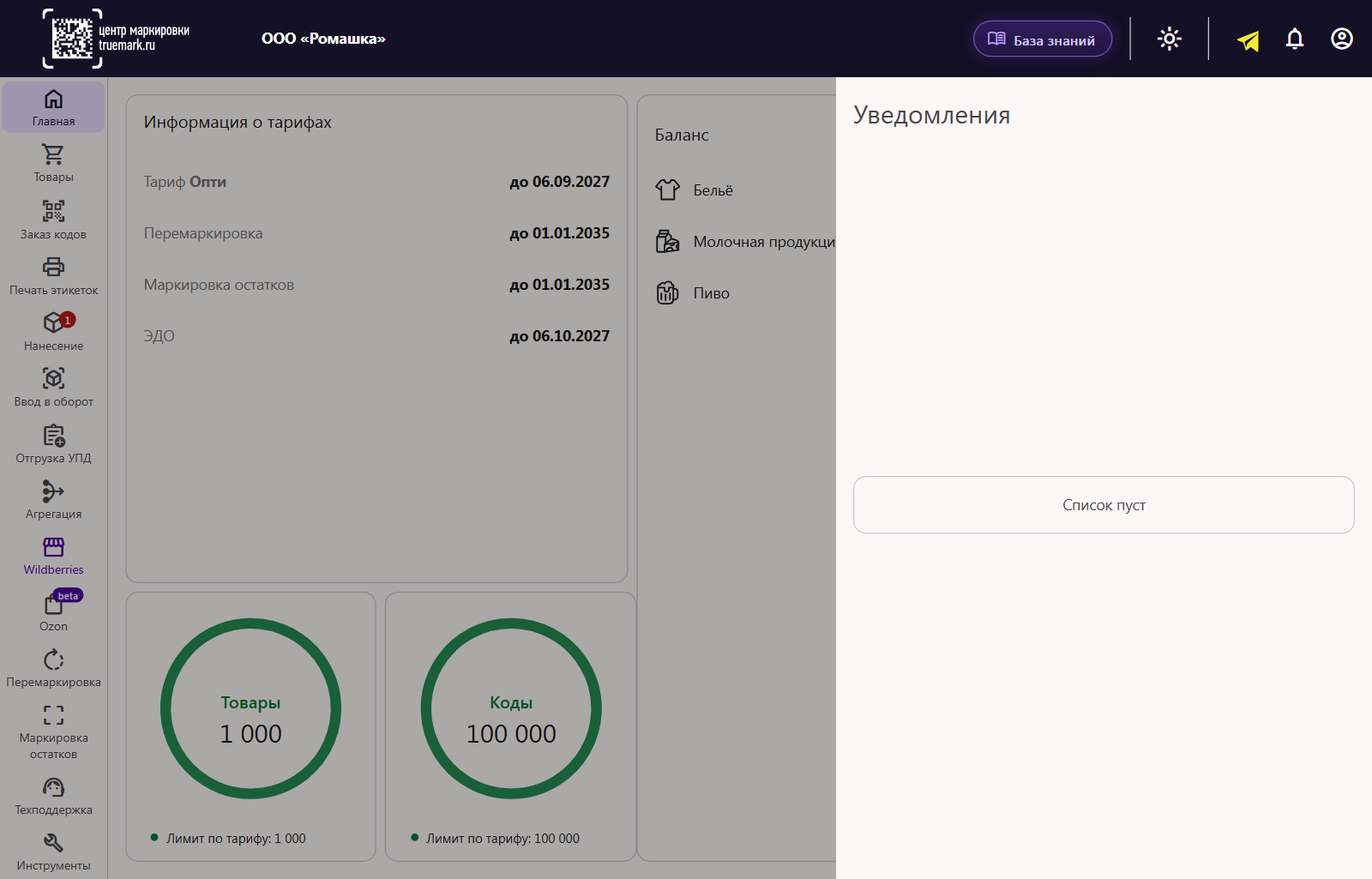Screen dimensions: 1372x879
Task: Click the Перемаркировка tariff row label
Action: (x=203, y=233)
